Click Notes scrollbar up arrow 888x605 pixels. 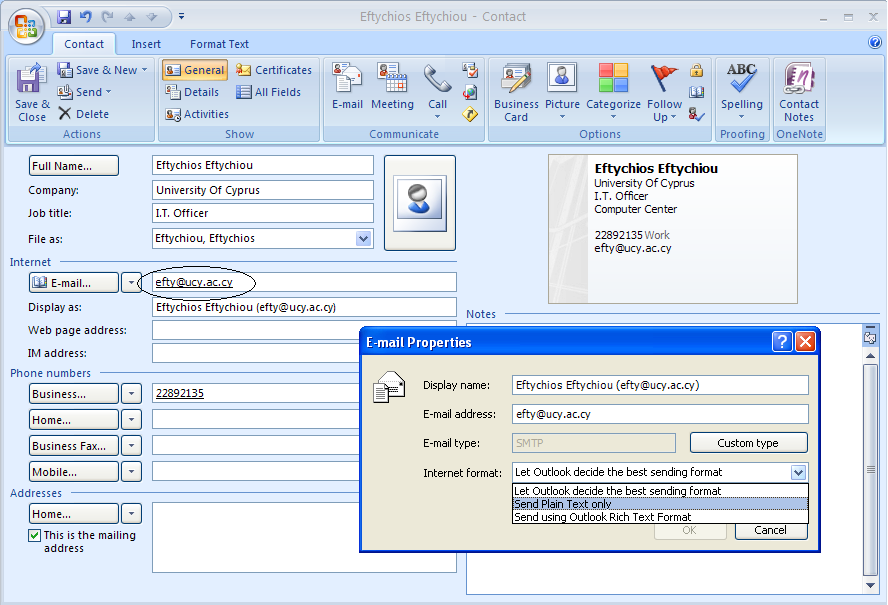point(870,355)
